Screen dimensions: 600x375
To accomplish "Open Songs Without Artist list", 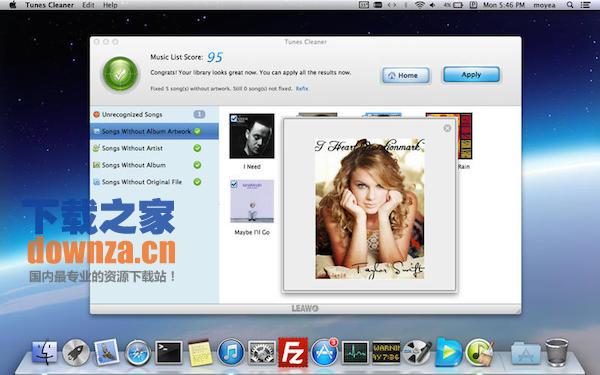I will 154,148.
